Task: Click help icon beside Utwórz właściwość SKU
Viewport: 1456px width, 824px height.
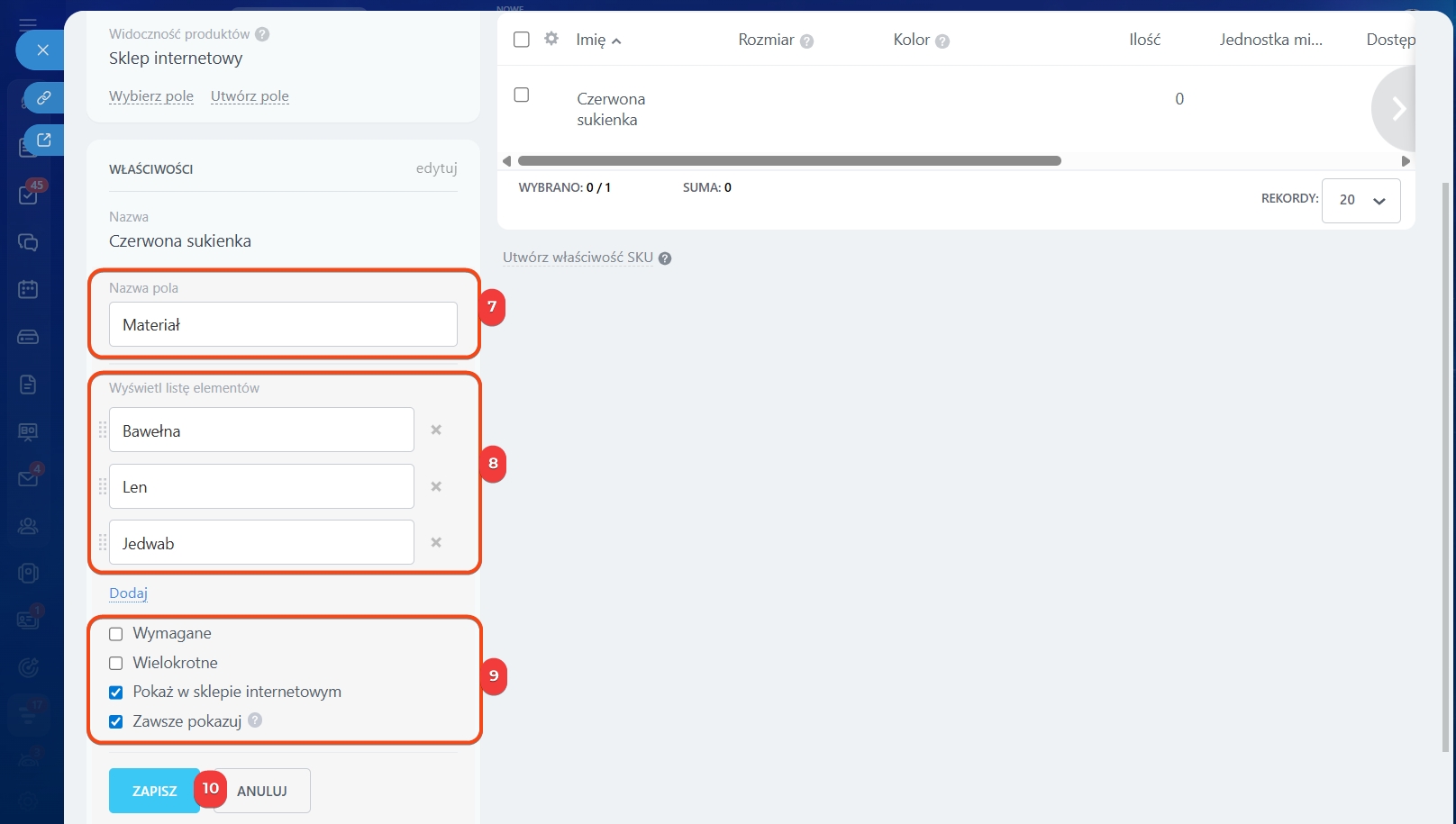Action: coord(665,258)
